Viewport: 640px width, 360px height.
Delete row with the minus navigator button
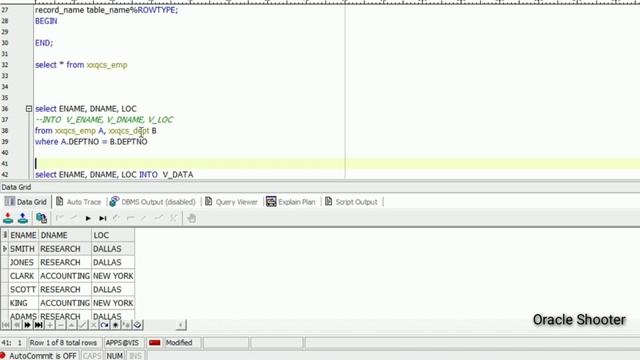pos(60,325)
